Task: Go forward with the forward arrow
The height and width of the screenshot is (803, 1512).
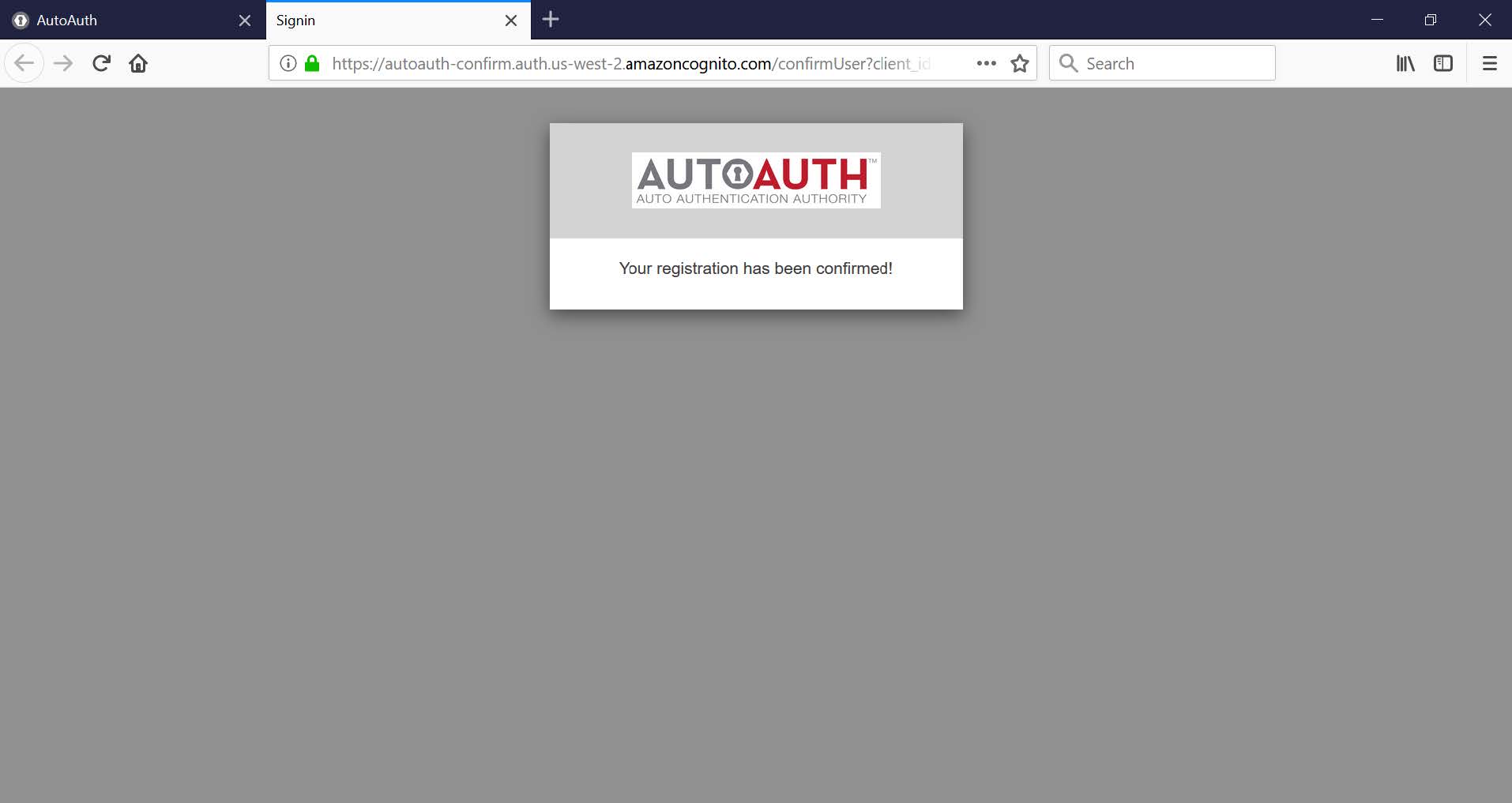Action: 63,63
